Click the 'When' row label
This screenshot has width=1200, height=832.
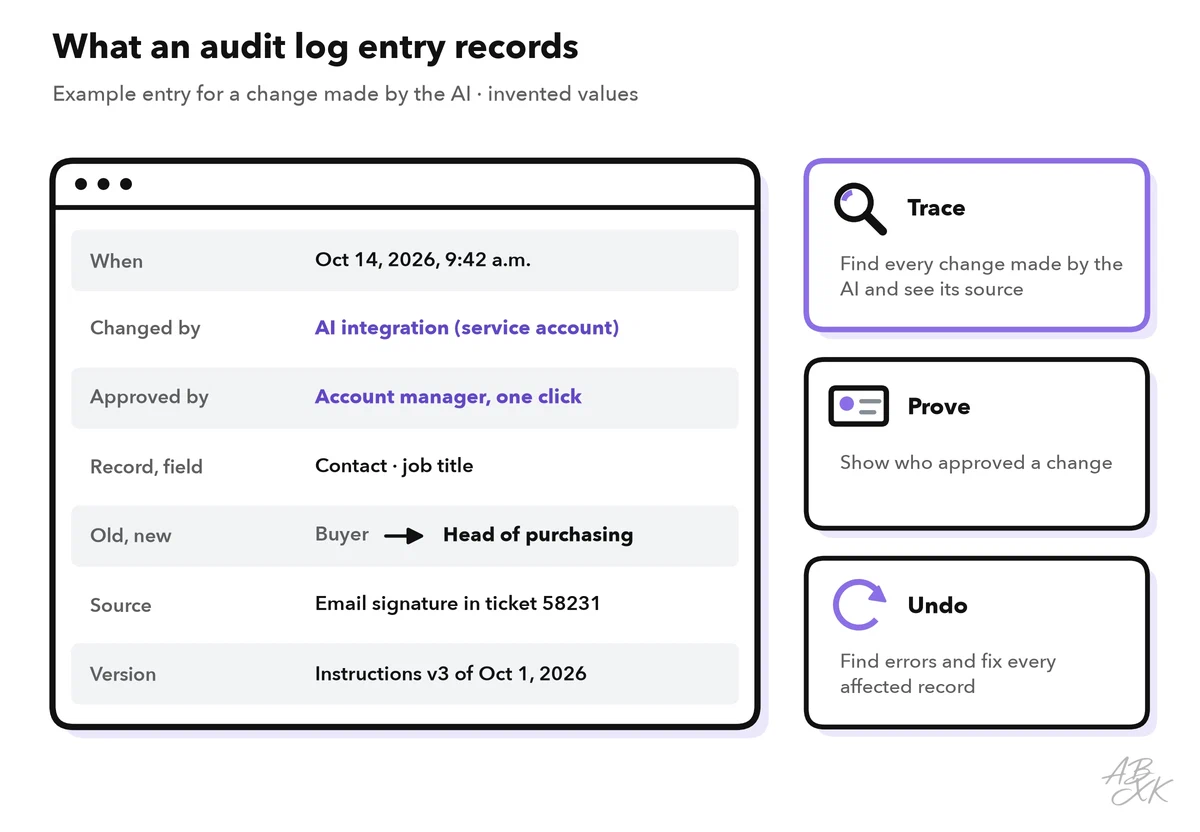(116, 261)
